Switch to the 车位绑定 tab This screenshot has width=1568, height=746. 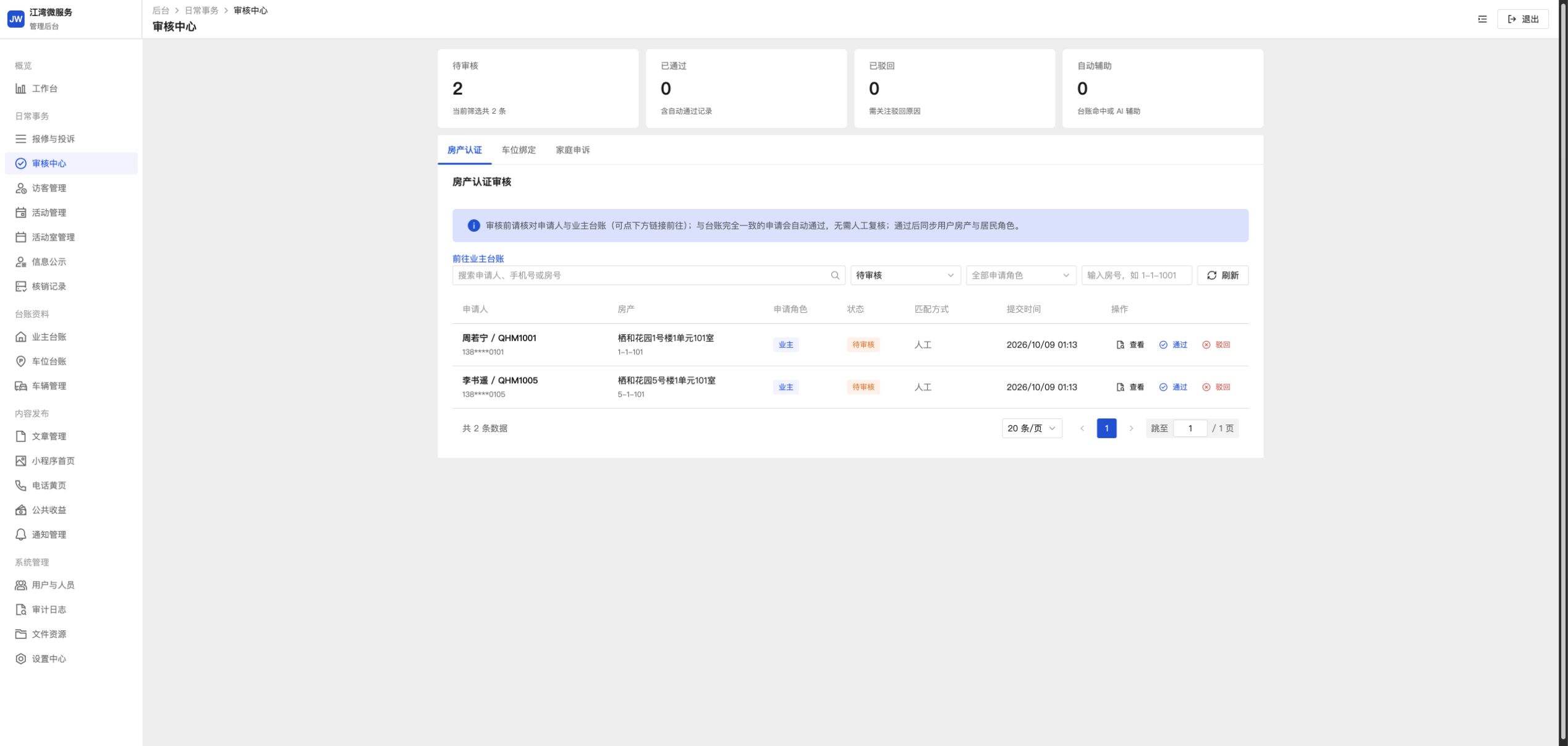(x=519, y=150)
